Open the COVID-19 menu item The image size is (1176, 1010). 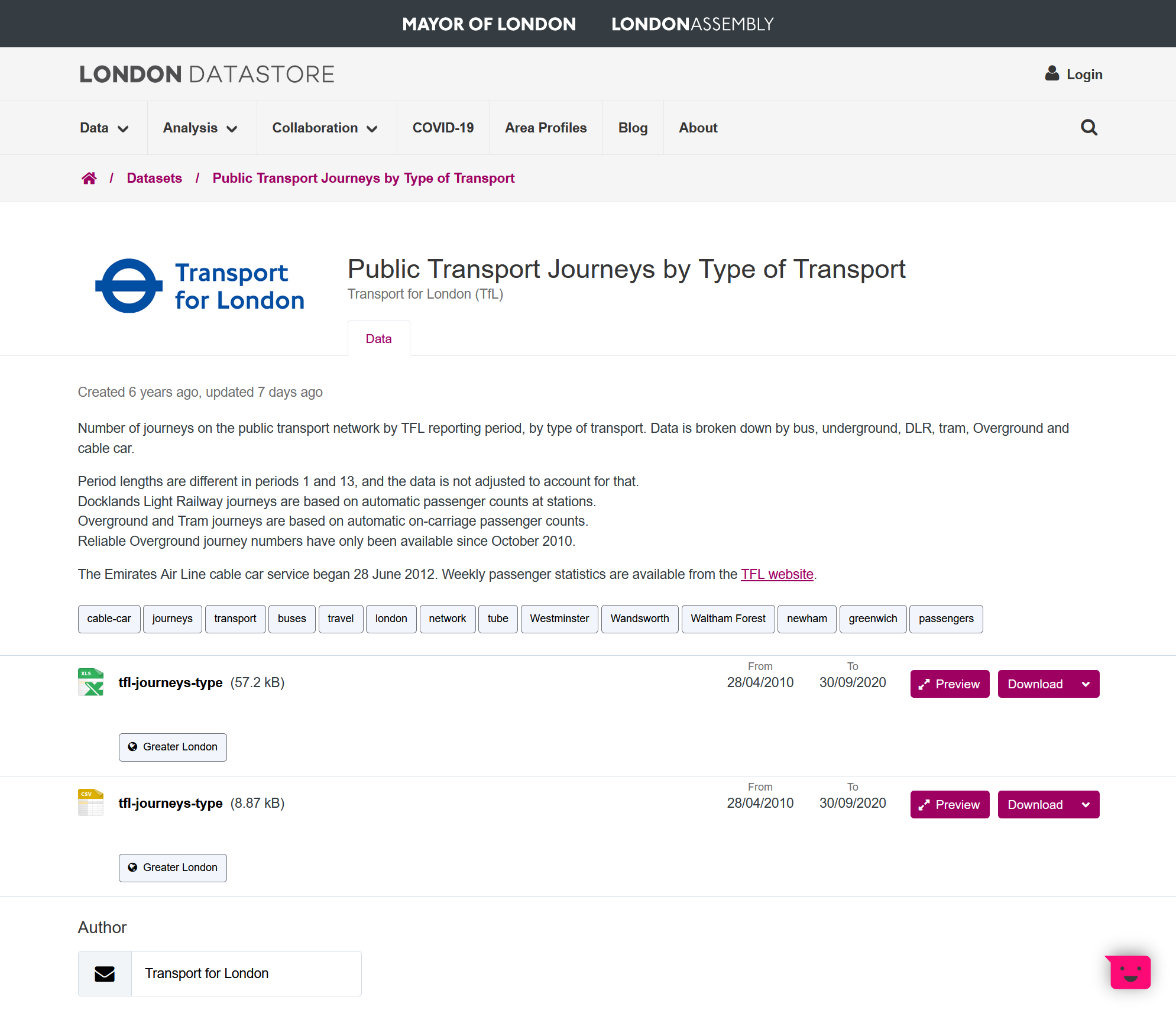pos(443,128)
